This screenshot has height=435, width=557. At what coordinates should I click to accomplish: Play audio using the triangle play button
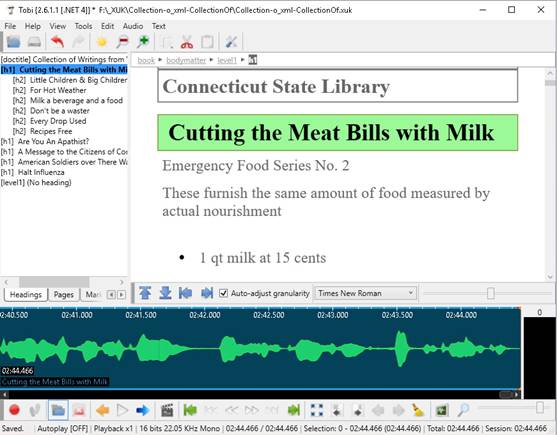[x=122, y=410]
